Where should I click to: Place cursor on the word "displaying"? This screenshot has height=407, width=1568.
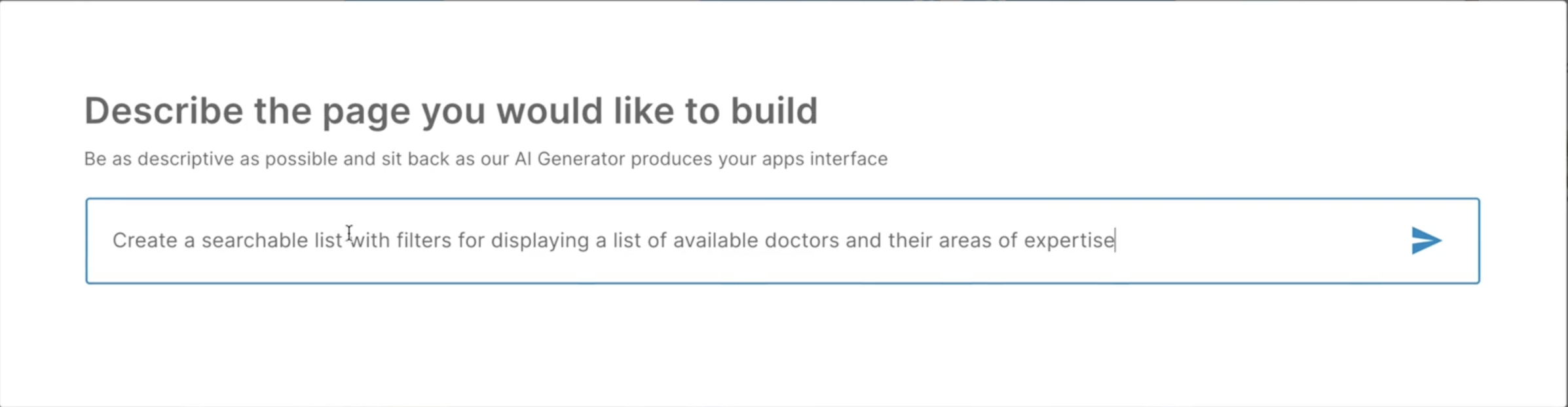540,241
